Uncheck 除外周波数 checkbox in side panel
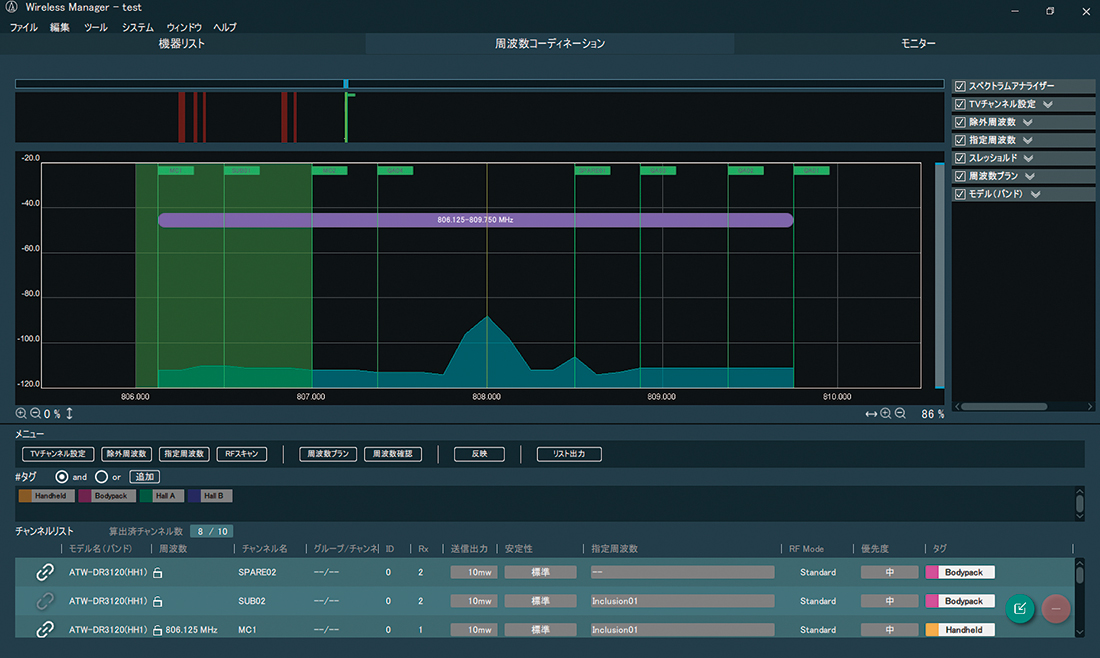This screenshot has height=658, width=1100. (960, 122)
